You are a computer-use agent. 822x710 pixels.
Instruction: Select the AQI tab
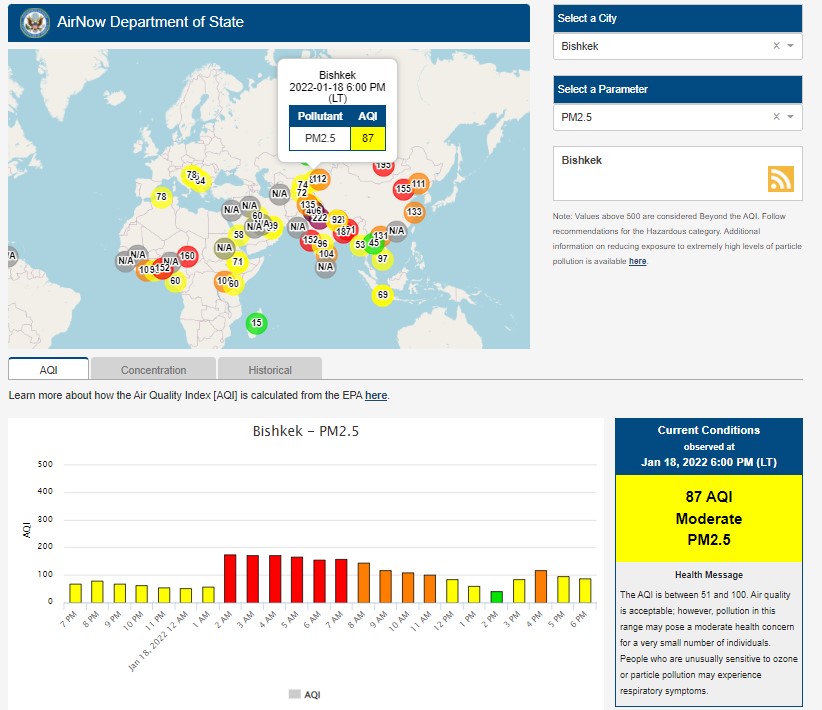click(48, 369)
